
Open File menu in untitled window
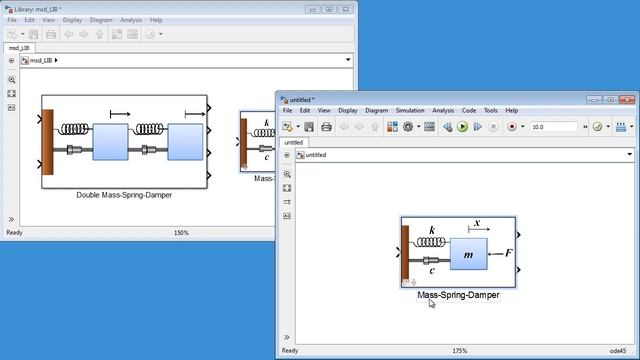[287, 110]
